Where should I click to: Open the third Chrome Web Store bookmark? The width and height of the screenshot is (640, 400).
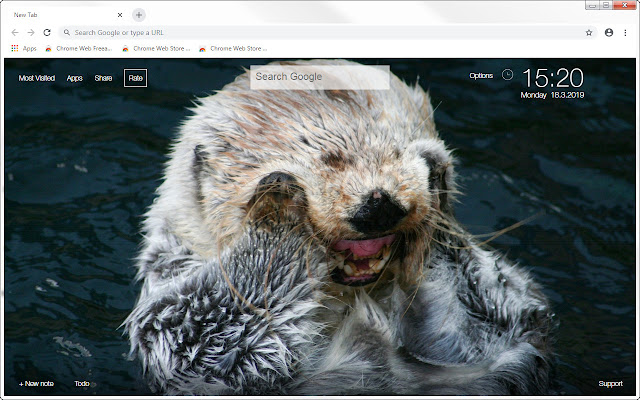point(233,49)
